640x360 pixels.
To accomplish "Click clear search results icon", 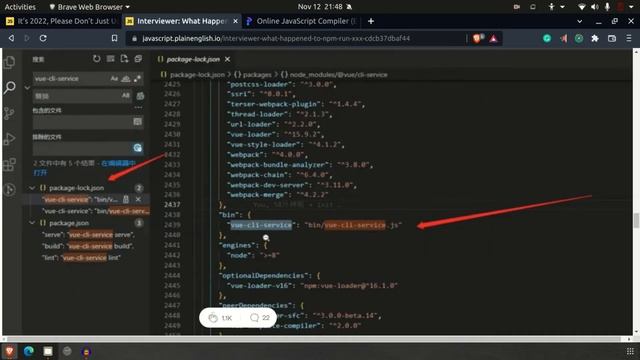I will [x=110, y=59].
